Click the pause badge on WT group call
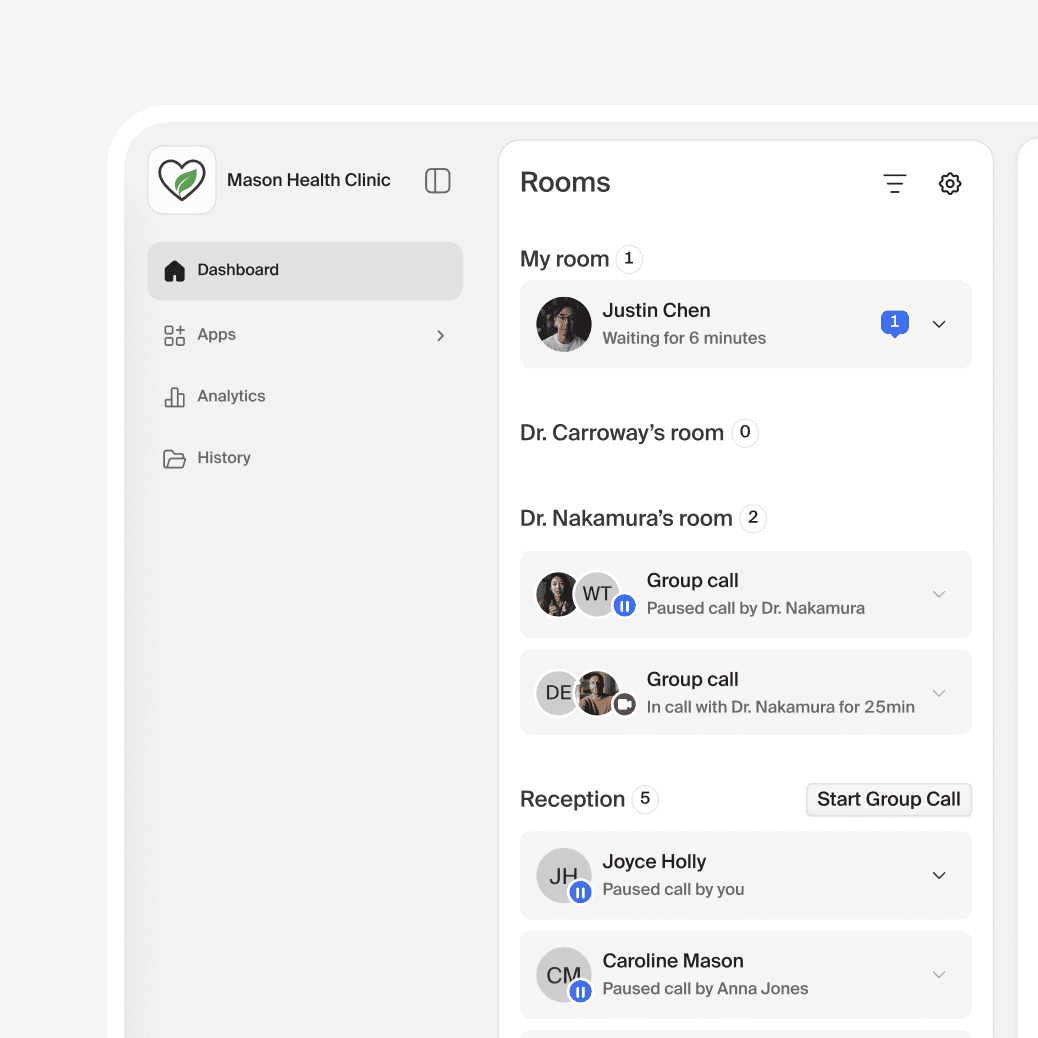The width and height of the screenshot is (1038, 1038). tap(624, 605)
